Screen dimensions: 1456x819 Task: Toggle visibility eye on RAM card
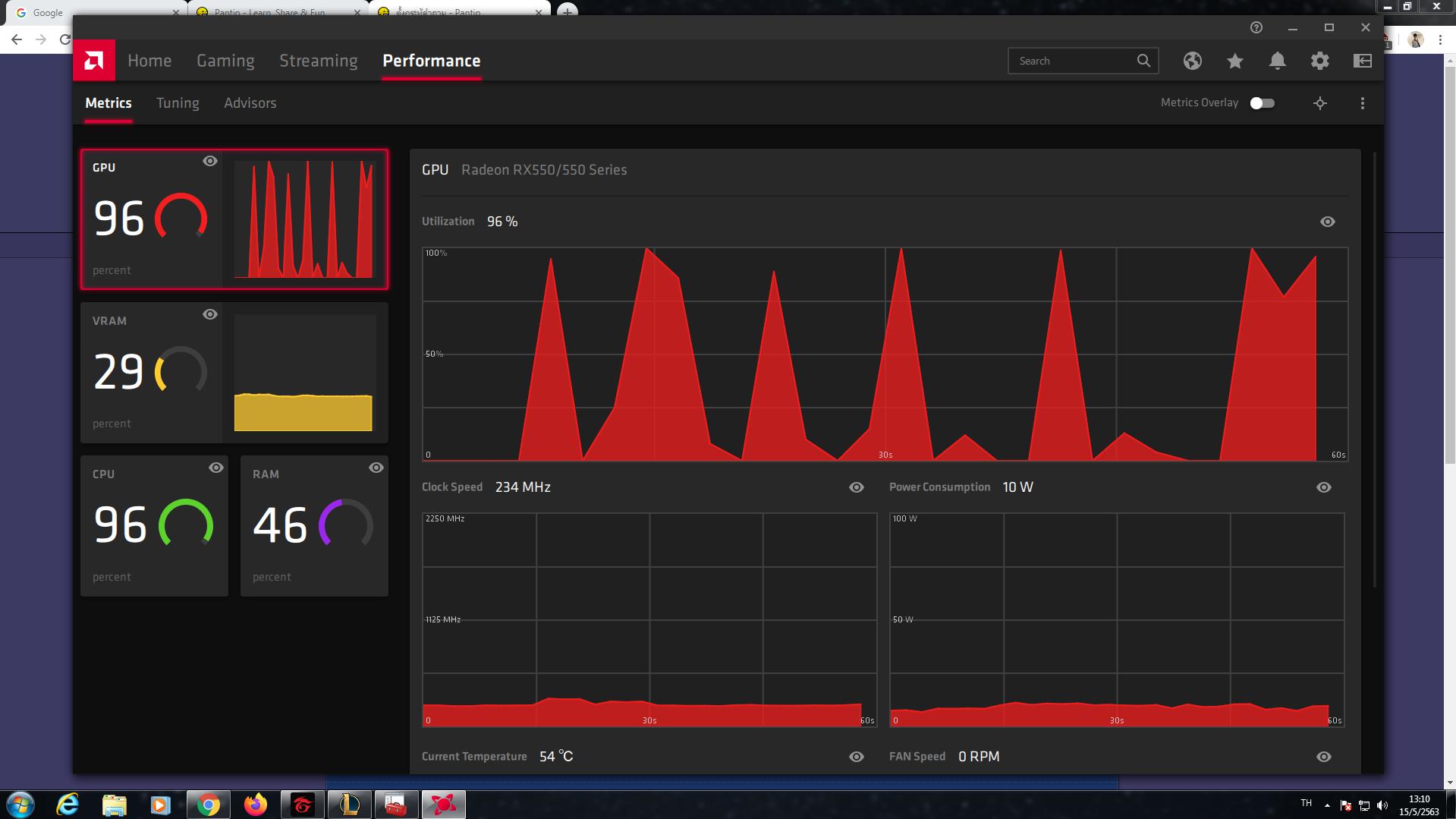tap(376, 468)
